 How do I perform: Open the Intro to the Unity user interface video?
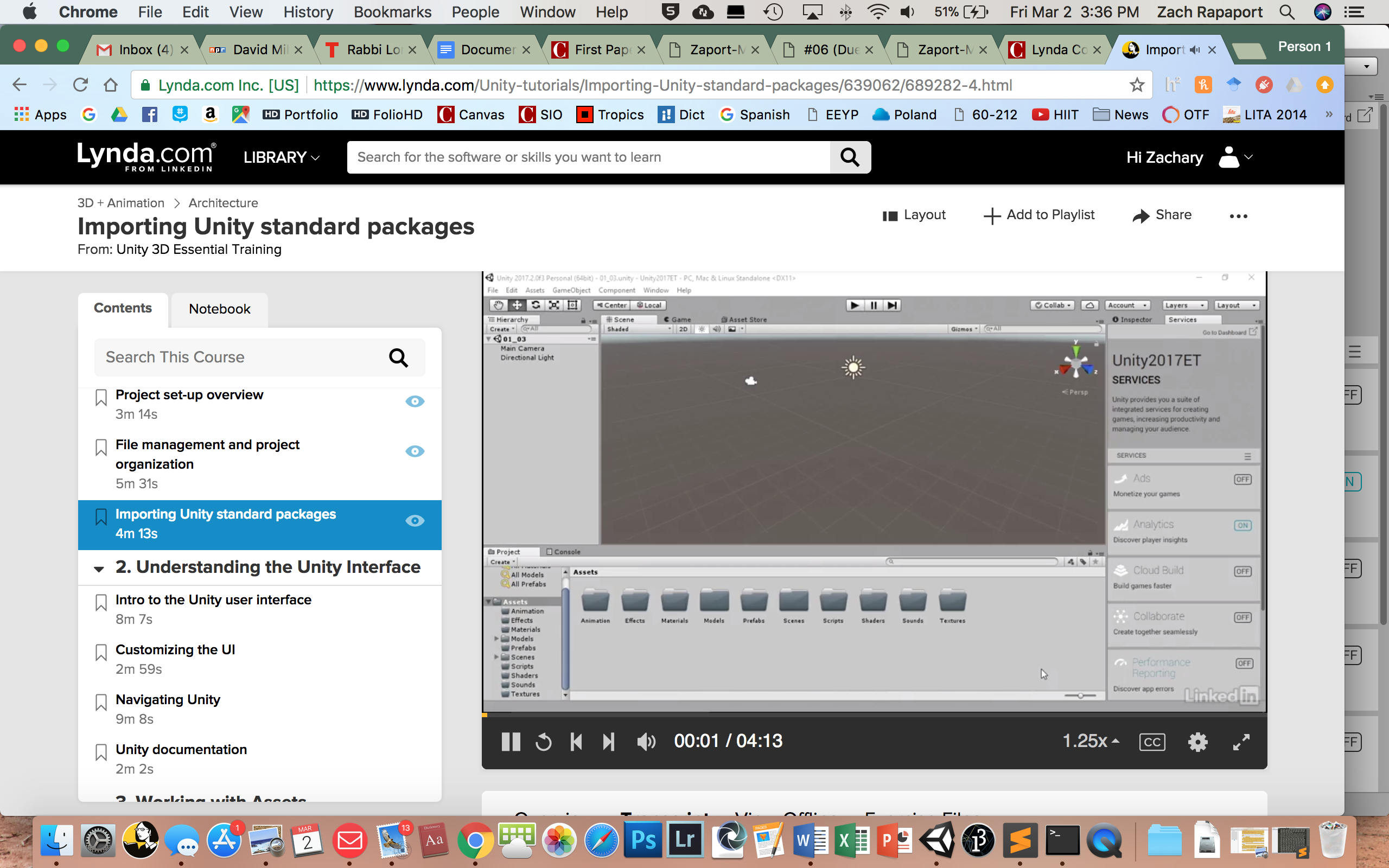point(213,600)
